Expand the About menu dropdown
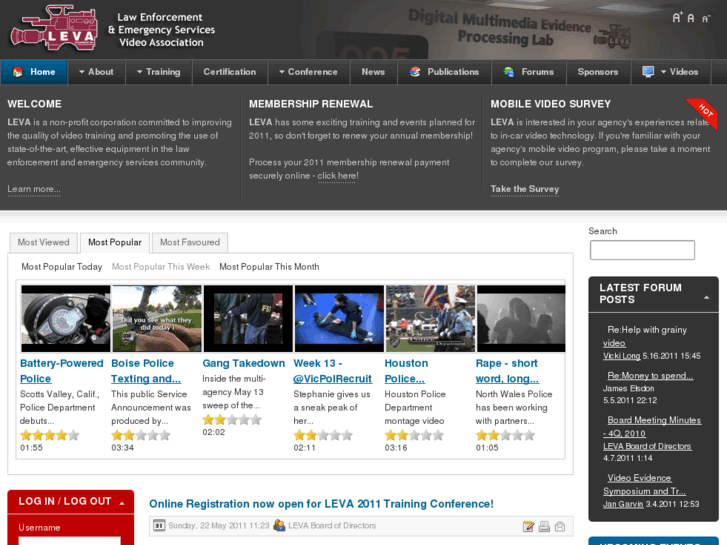Screen dimensions: 727x545 tap(96, 72)
